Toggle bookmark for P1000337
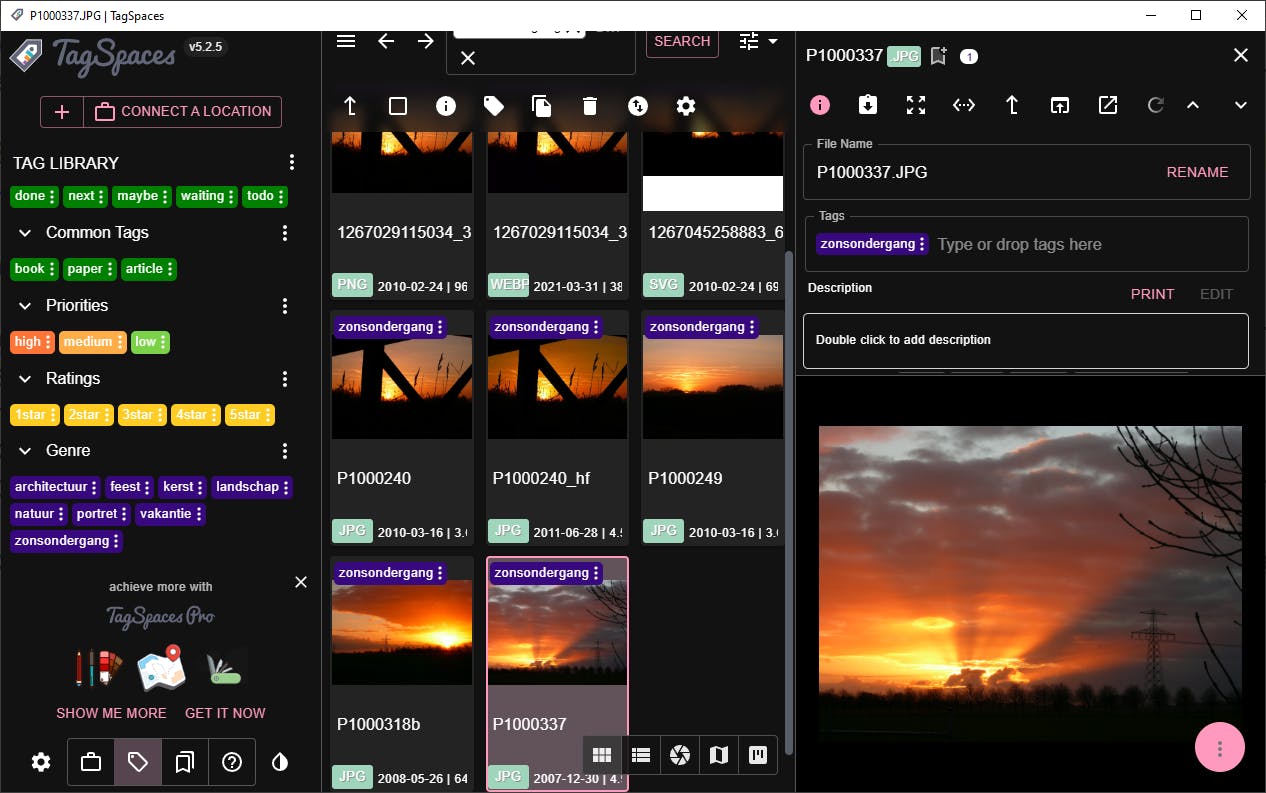The width and height of the screenshot is (1266, 793). [x=938, y=56]
